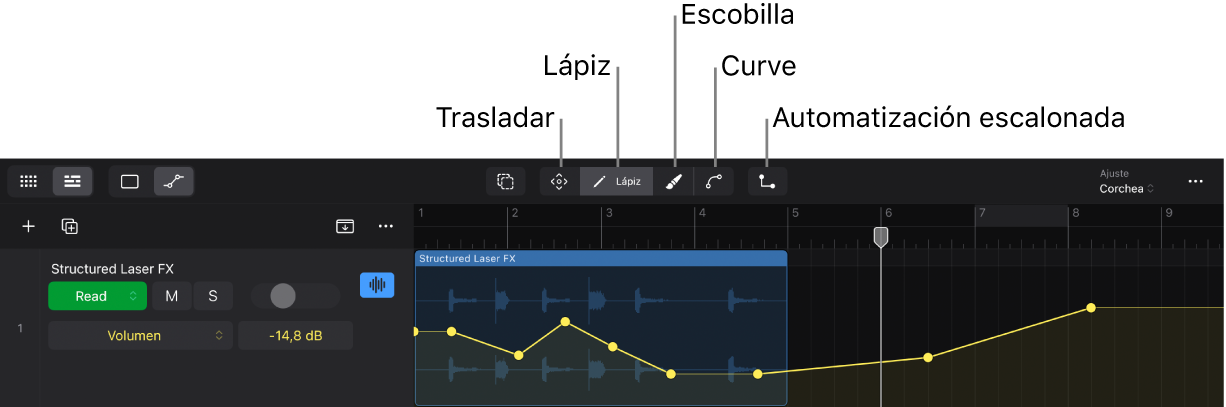
Task: Solo the Structured Laser FX track
Action: [x=213, y=296]
